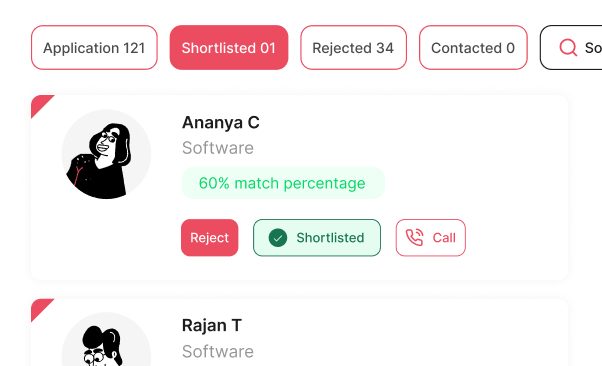This screenshot has width=602, height=366.
Task: Call Ananya C using Call button
Action: coord(431,238)
